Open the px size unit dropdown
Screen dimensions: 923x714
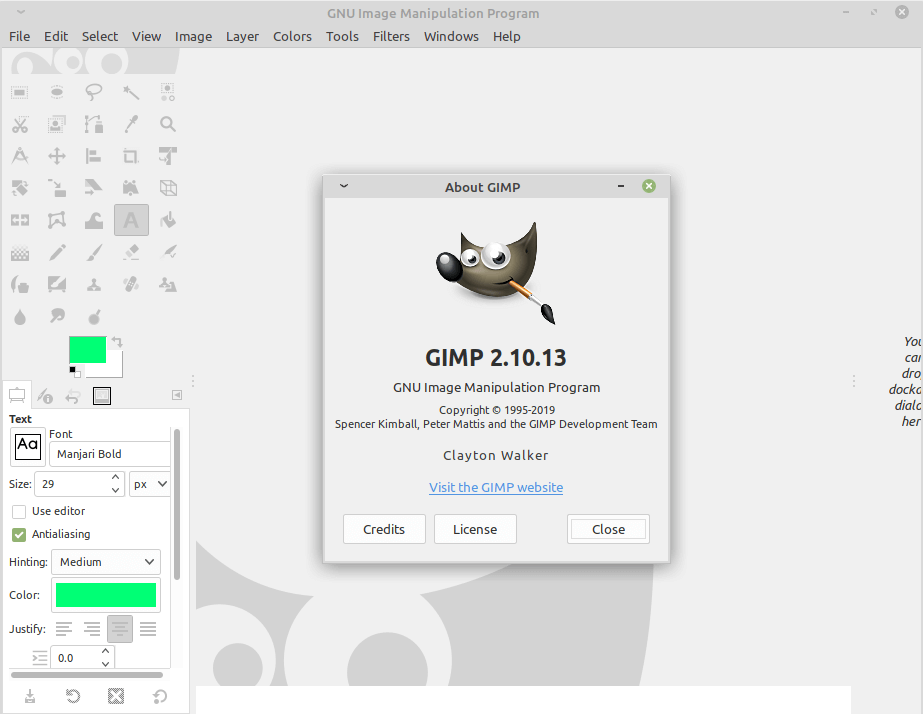tap(150, 483)
